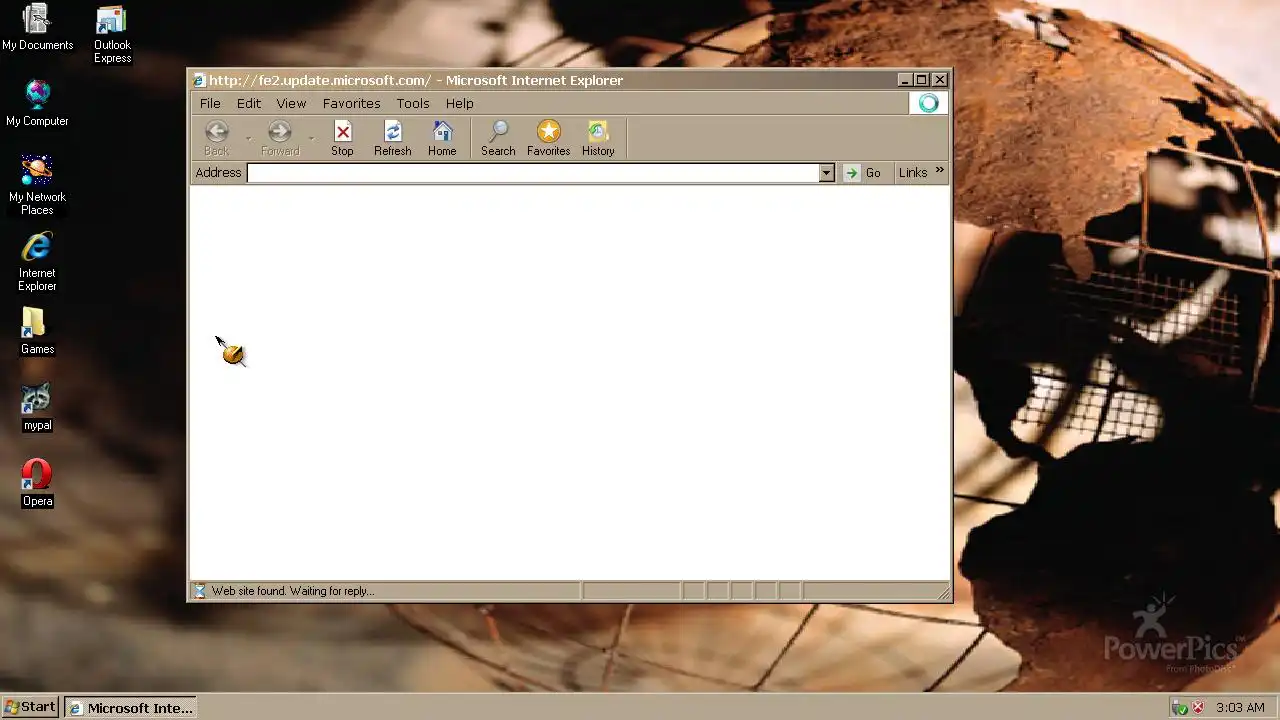This screenshot has width=1280, height=720.
Task: Open the Search pane
Action: click(498, 138)
